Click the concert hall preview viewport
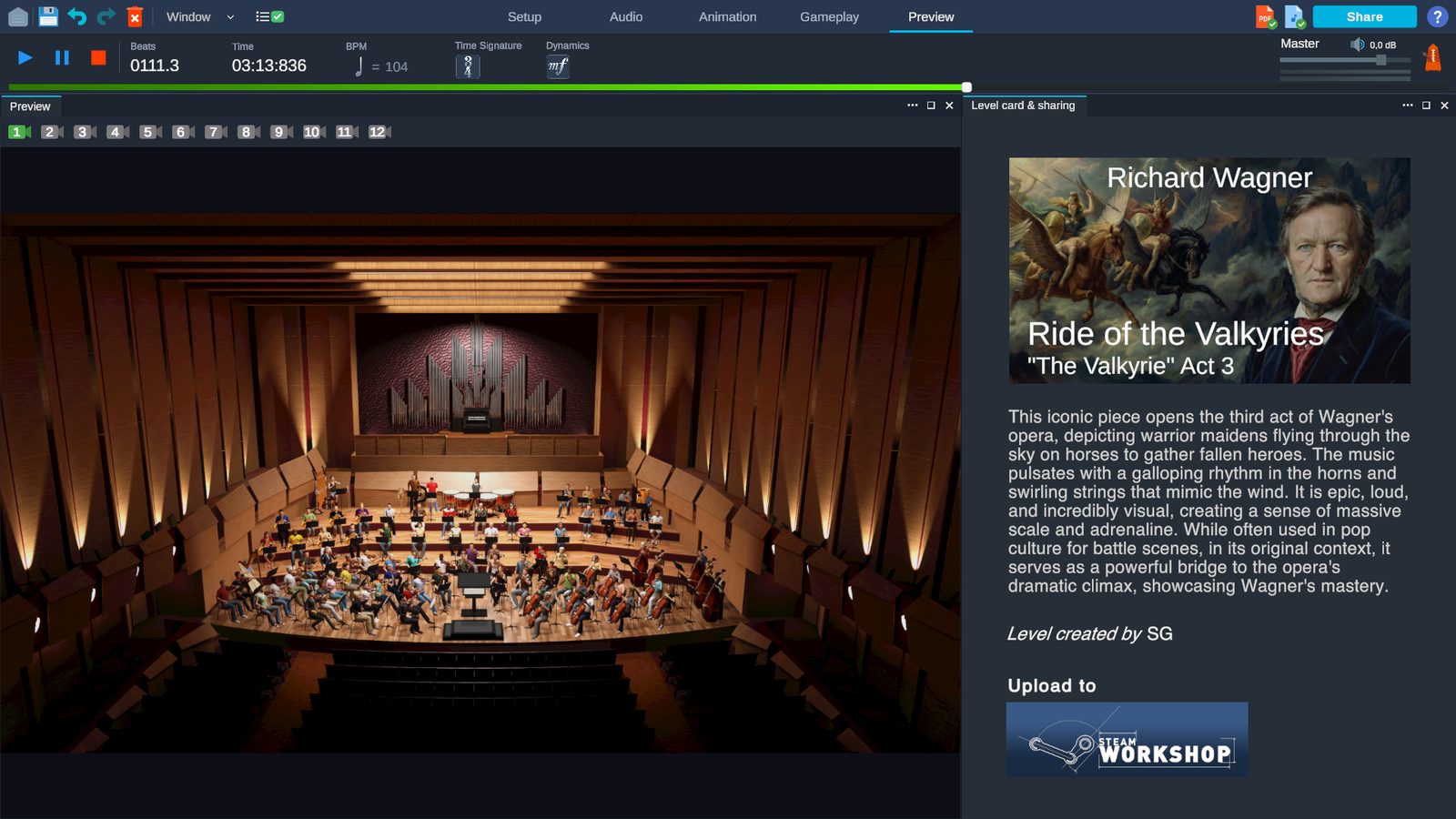Viewport: 1456px width, 819px height. click(x=480, y=483)
